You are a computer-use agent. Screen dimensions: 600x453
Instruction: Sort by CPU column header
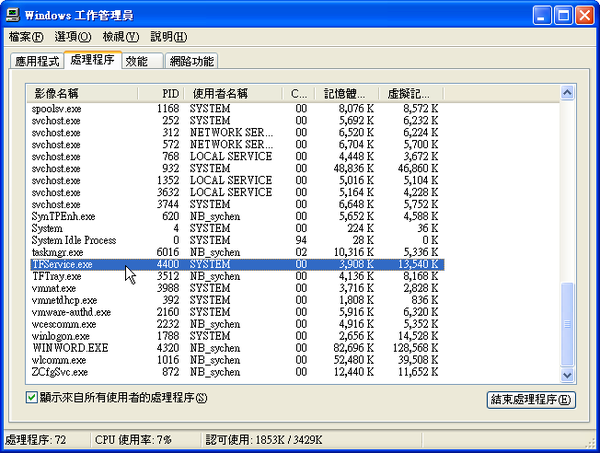pos(298,93)
